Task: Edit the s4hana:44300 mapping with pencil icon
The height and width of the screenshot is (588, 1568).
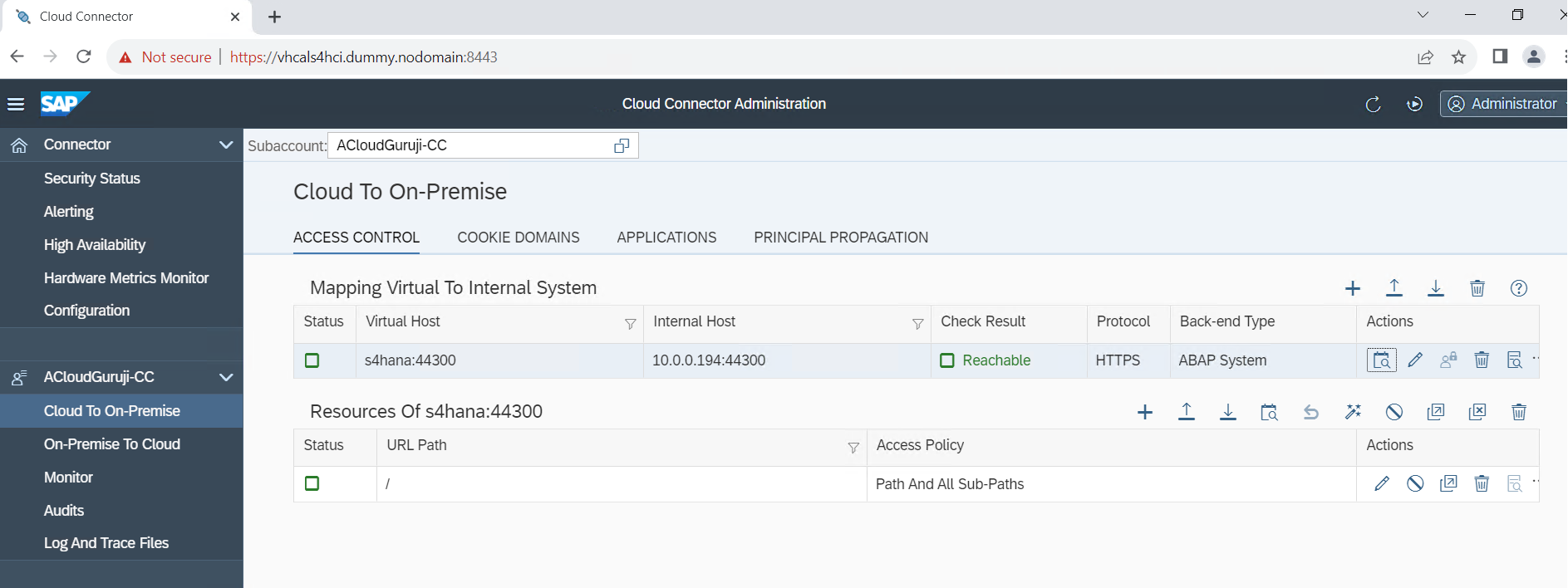Action: pyautogui.click(x=1415, y=360)
